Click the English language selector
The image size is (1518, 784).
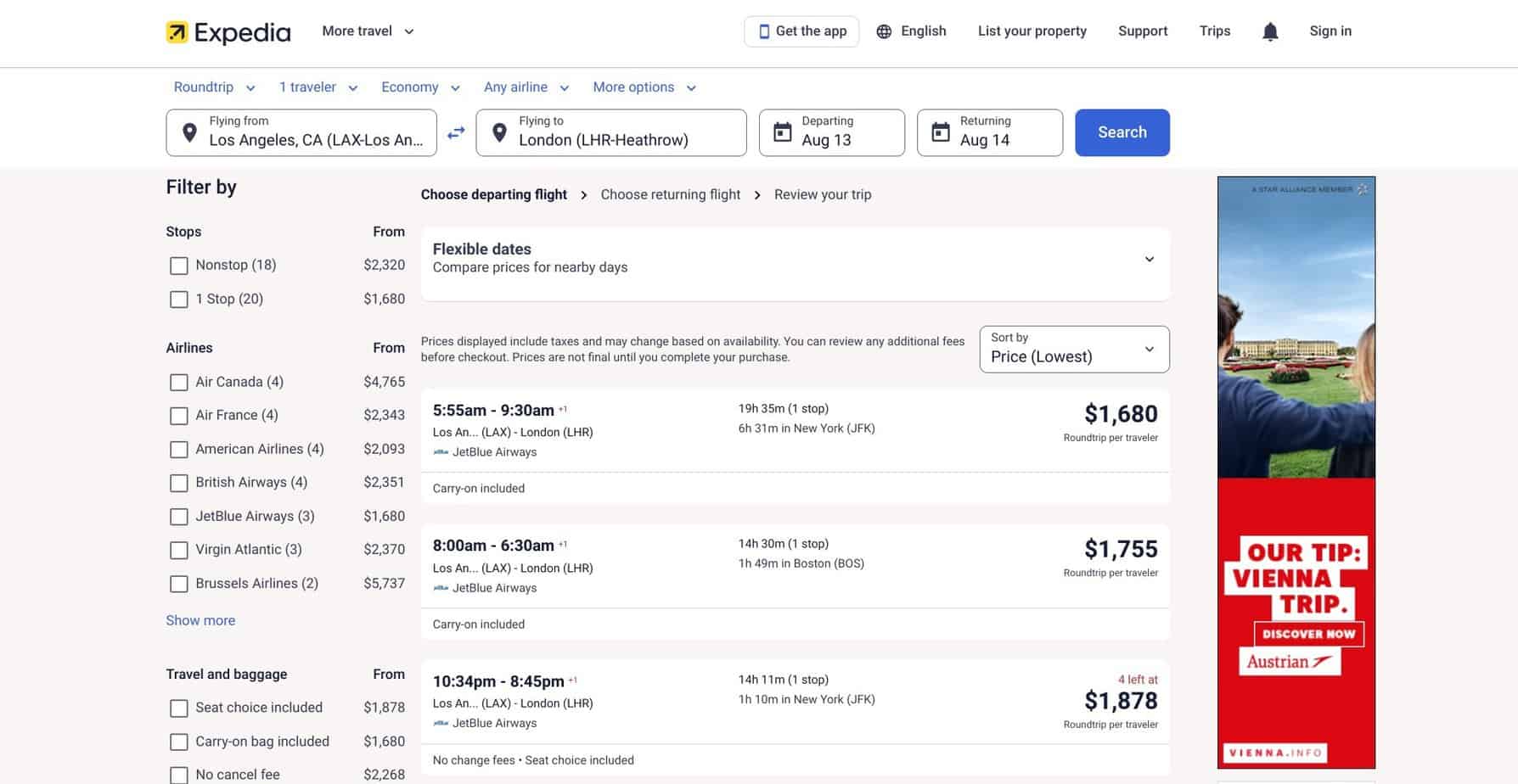point(911,31)
